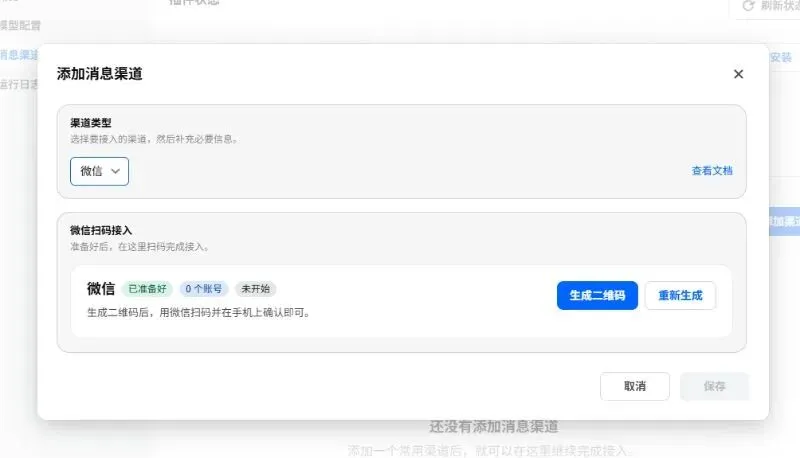The height and width of the screenshot is (458, 800).
Task: Open 模型配置 in the background sidebar
Action: pyautogui.click(x=20, y=26)
